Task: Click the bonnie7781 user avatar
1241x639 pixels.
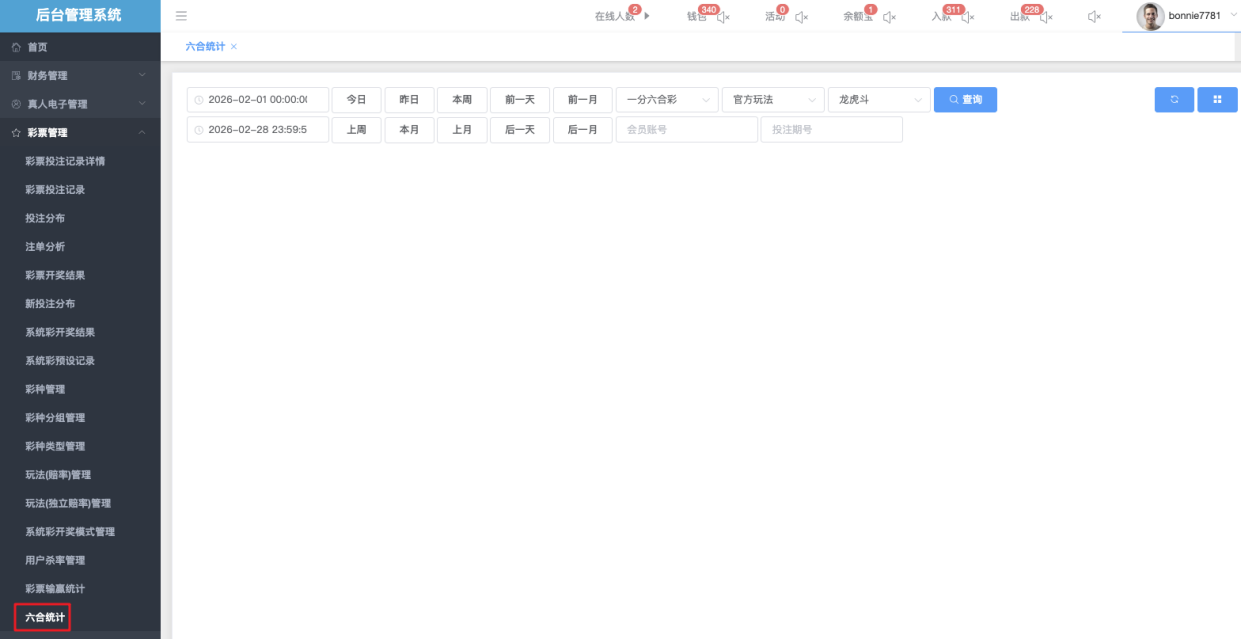Action: coord(1150,16)
